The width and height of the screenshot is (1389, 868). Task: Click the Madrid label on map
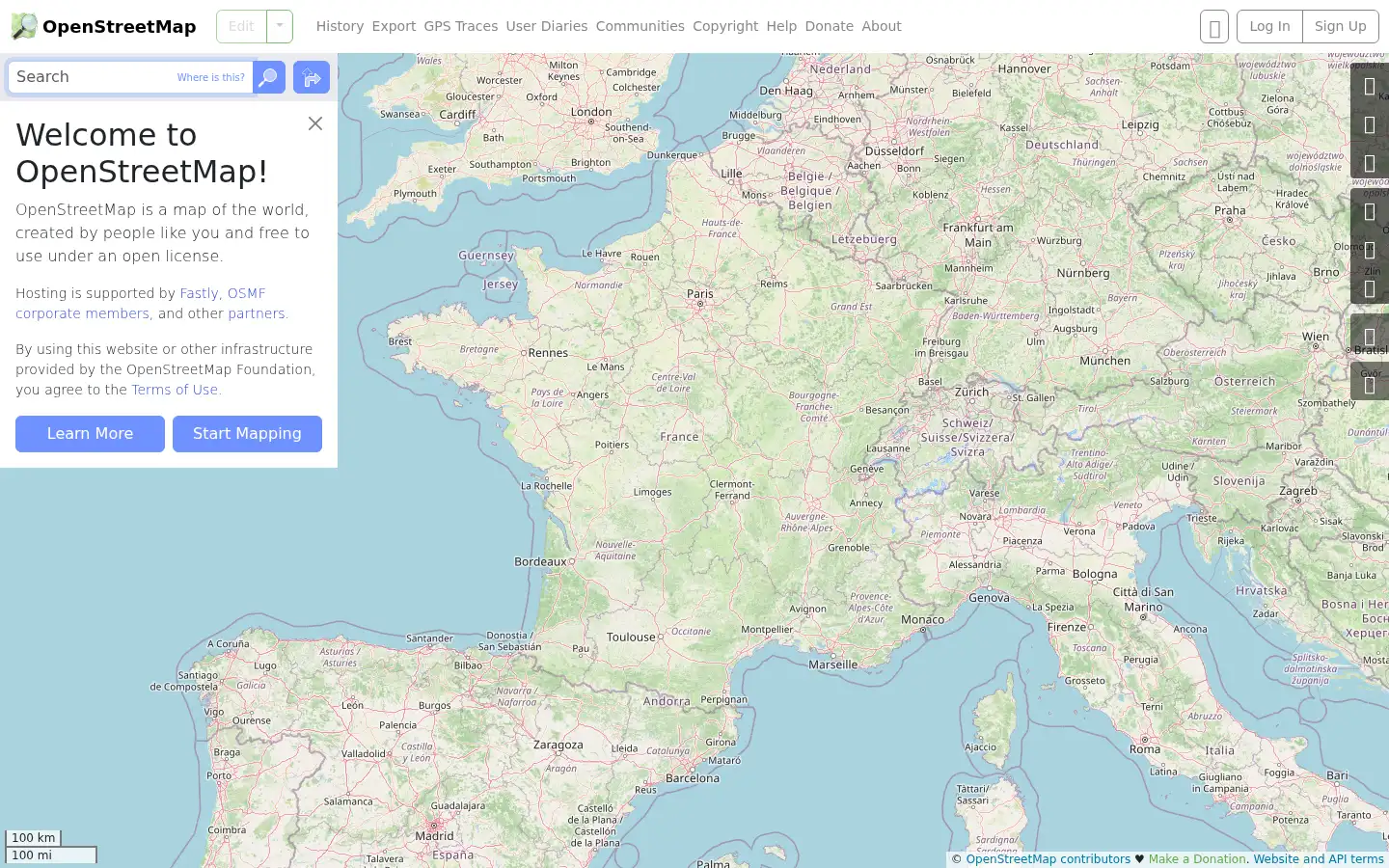(x=434, y=836)
